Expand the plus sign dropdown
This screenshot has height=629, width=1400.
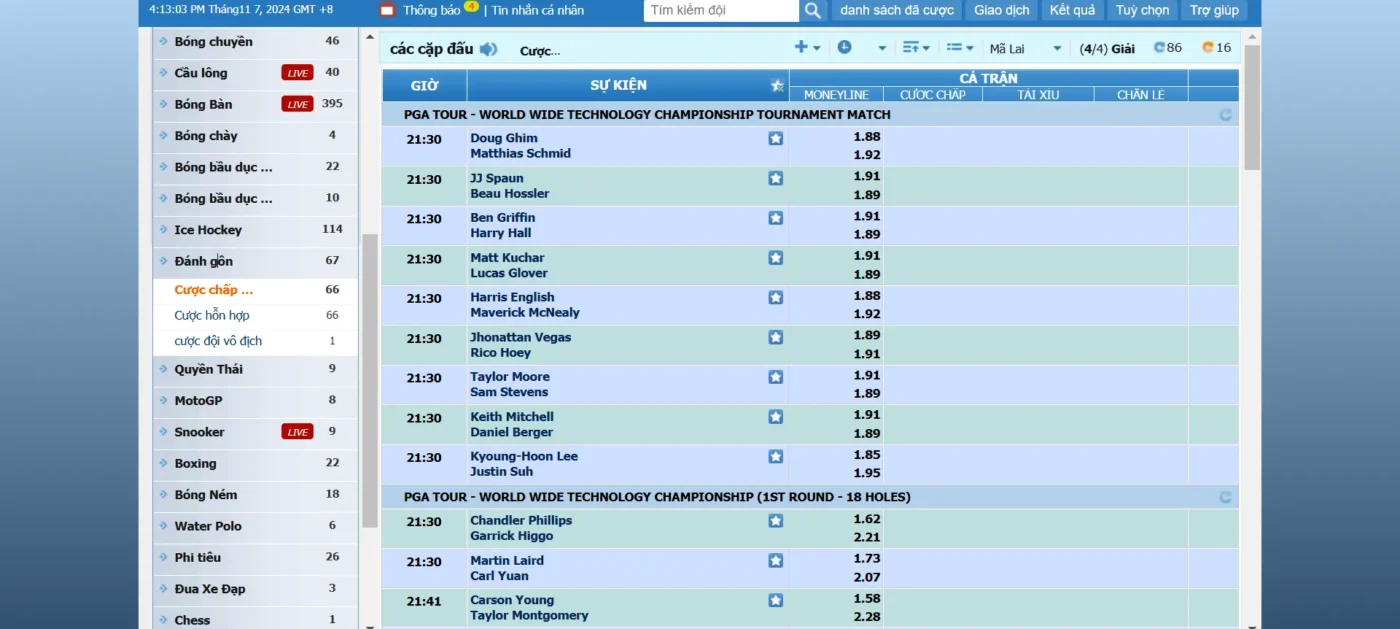pos(807,48)
